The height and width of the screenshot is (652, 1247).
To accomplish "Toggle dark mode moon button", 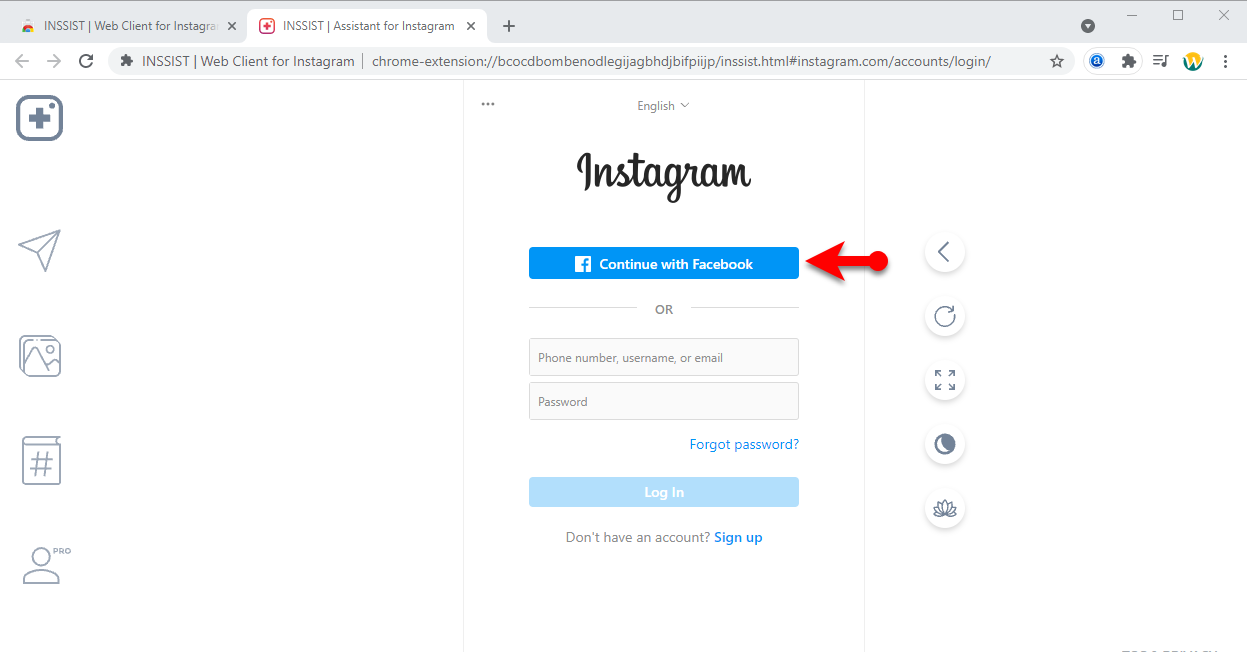I will coord(945,445).
